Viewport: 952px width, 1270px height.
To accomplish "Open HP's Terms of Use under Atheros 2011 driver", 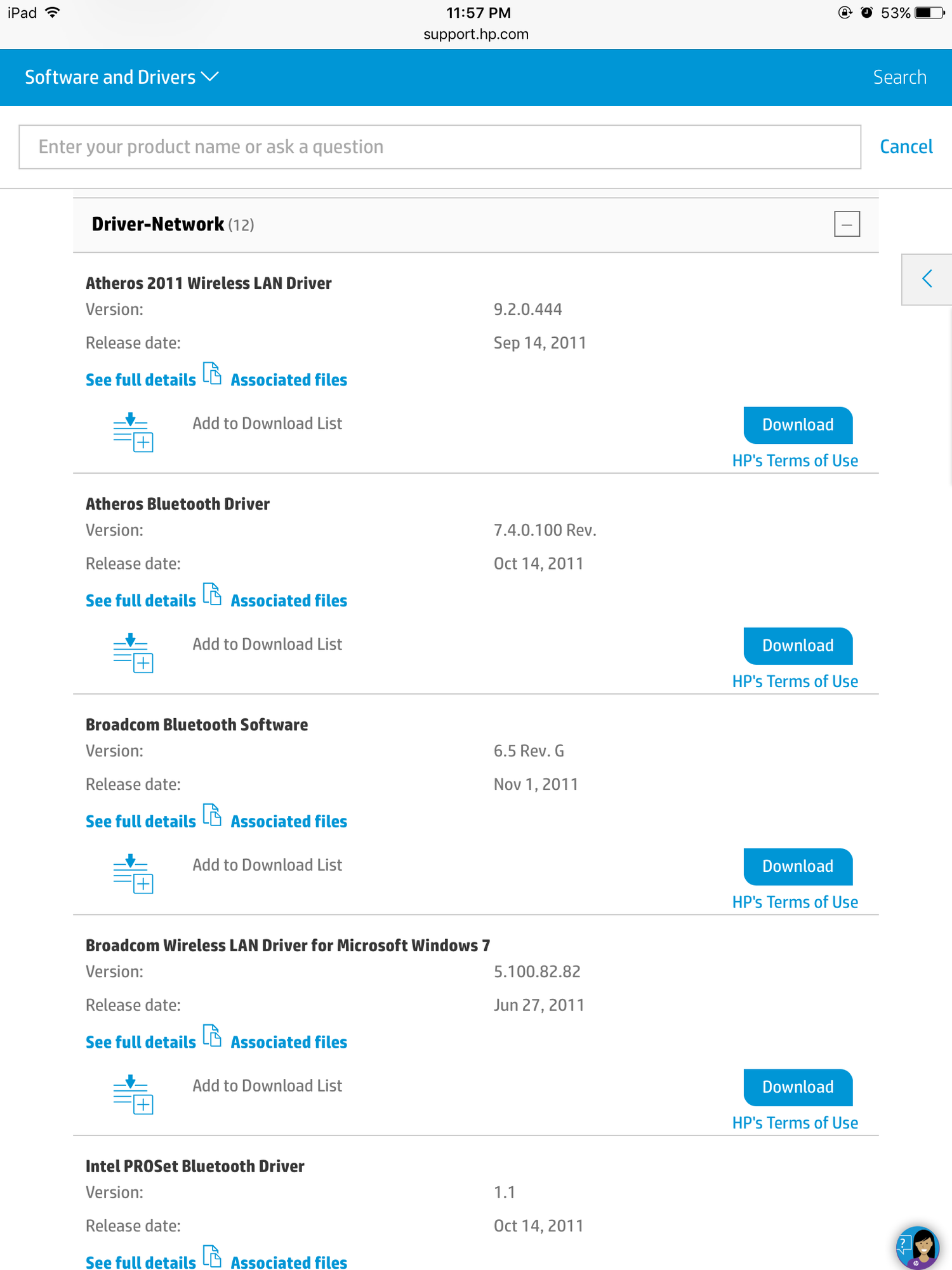I will coord(795,460).
